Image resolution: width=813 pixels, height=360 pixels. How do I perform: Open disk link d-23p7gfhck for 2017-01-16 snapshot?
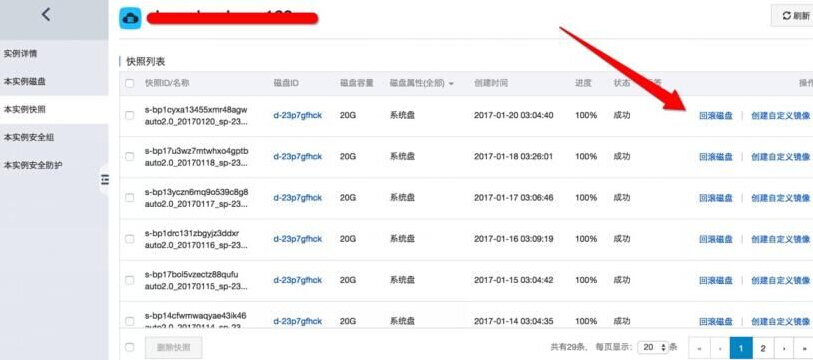298,239
